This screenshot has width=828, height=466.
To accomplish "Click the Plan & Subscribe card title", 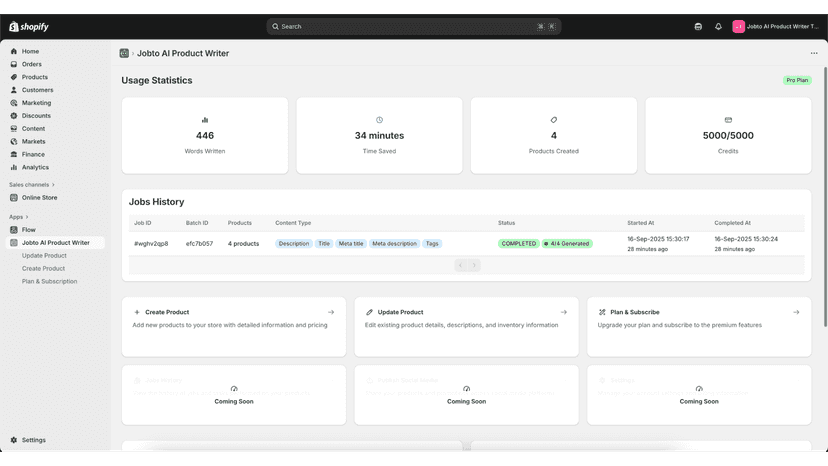I will pos(635,312).
